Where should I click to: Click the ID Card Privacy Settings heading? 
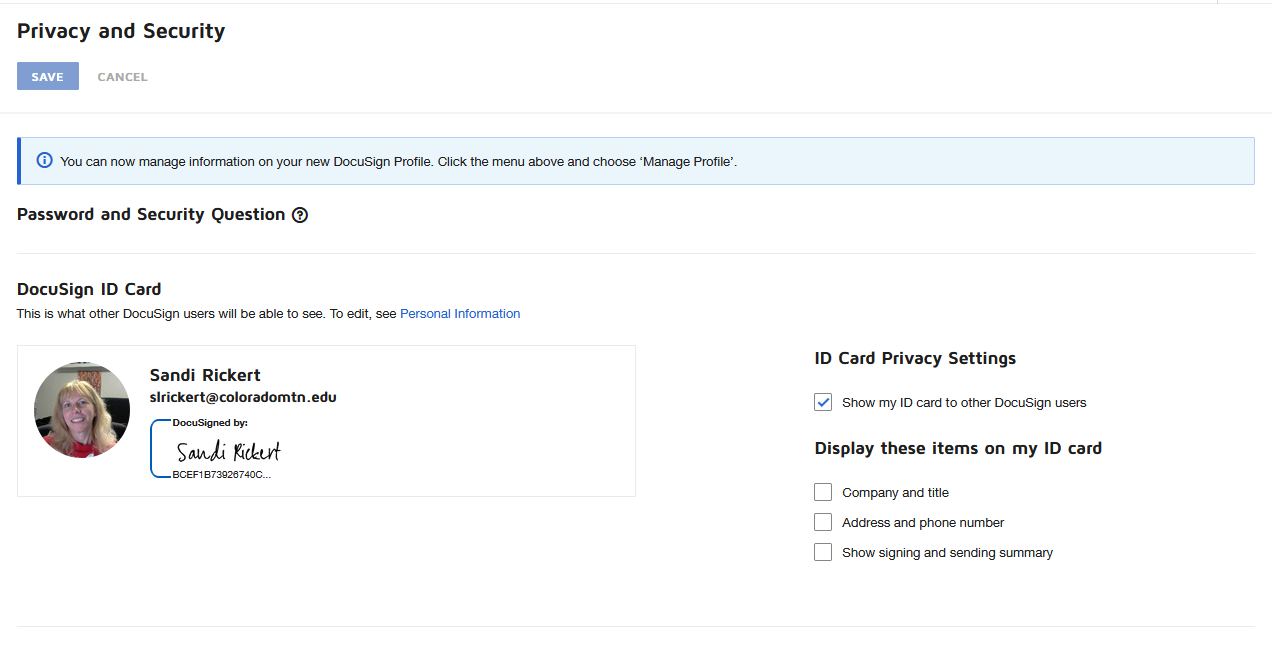click(915, 358)
